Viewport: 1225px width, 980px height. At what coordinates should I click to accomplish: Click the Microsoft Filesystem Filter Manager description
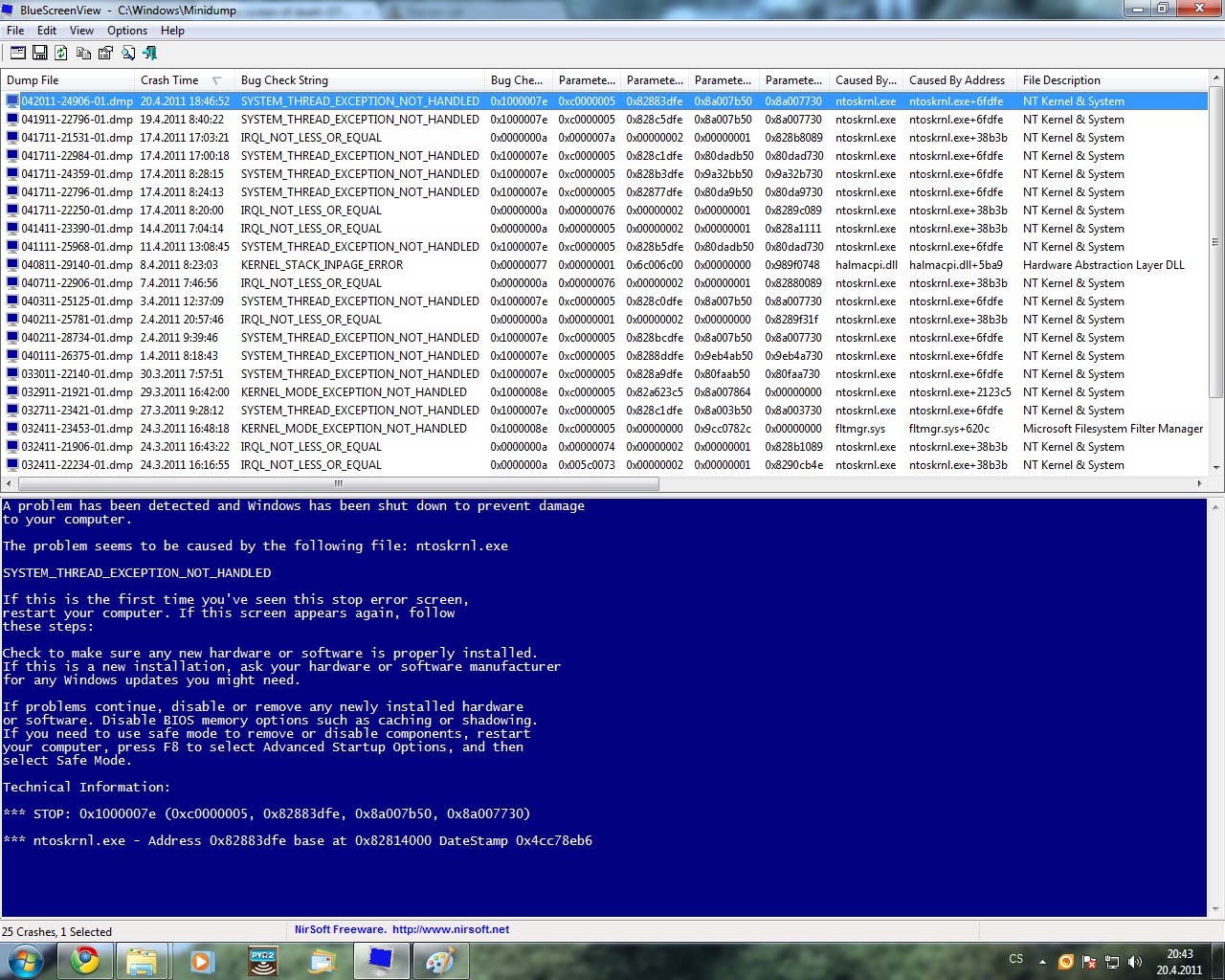(x=1113, y=429)
